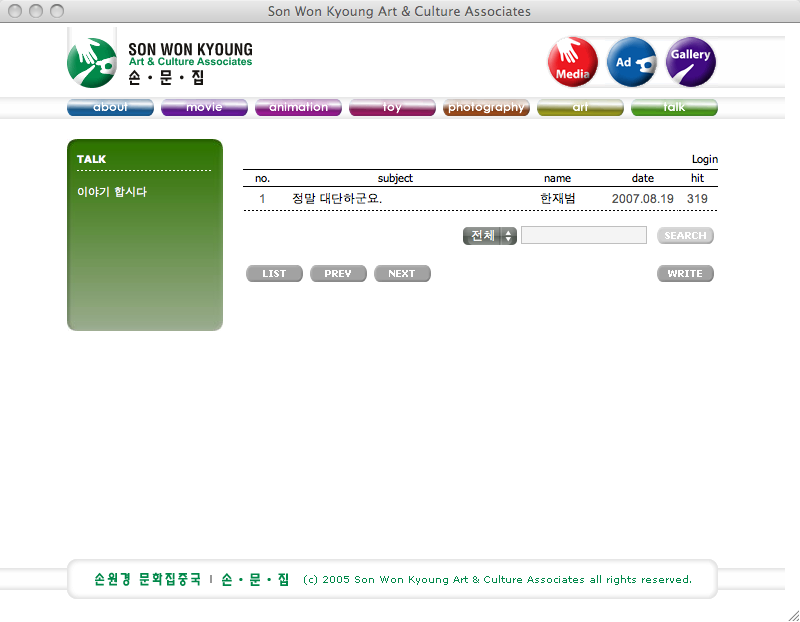Screen dimensions: 800x622
Task: Click the red Media hand icon
Action: [573, 62]
